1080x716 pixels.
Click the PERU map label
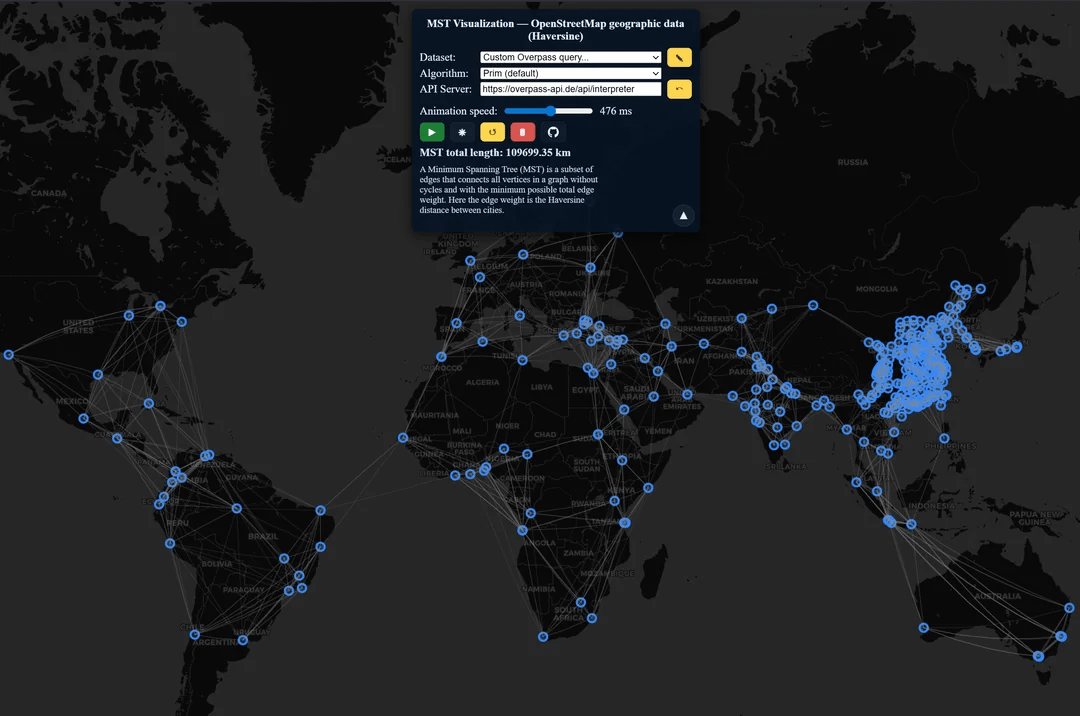coord(178,523)
